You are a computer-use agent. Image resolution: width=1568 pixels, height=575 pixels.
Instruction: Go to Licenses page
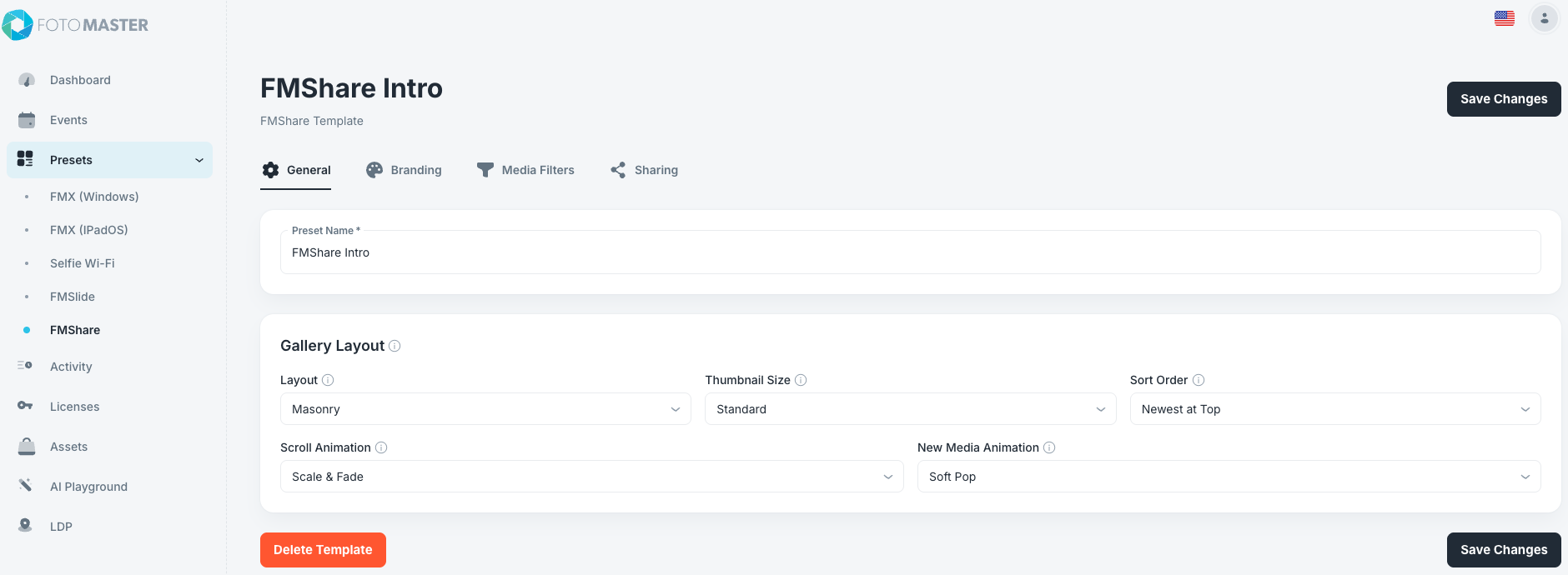click(75, 407)
